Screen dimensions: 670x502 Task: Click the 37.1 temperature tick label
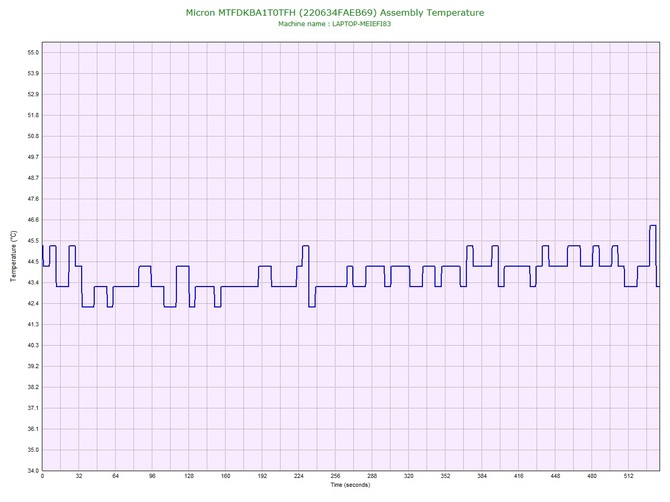coord(33,408)
